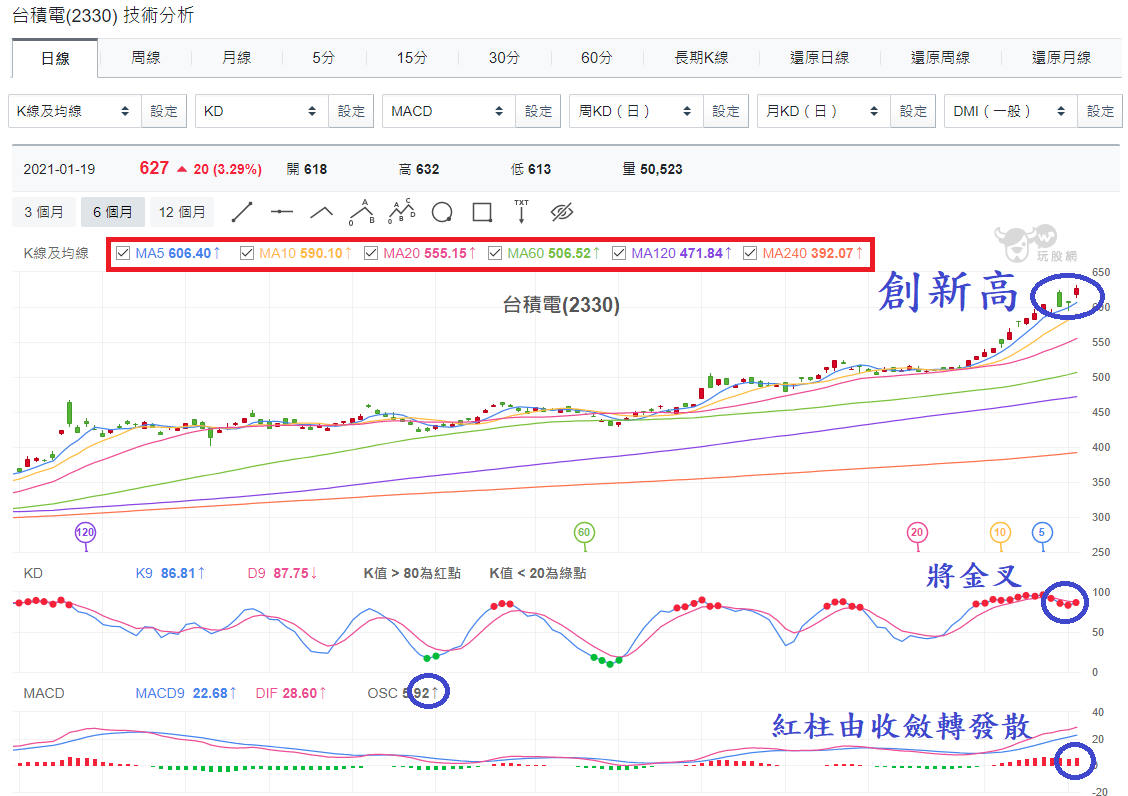
Task: Switch to the 還原月線 tab
Action: (1061, 58)
